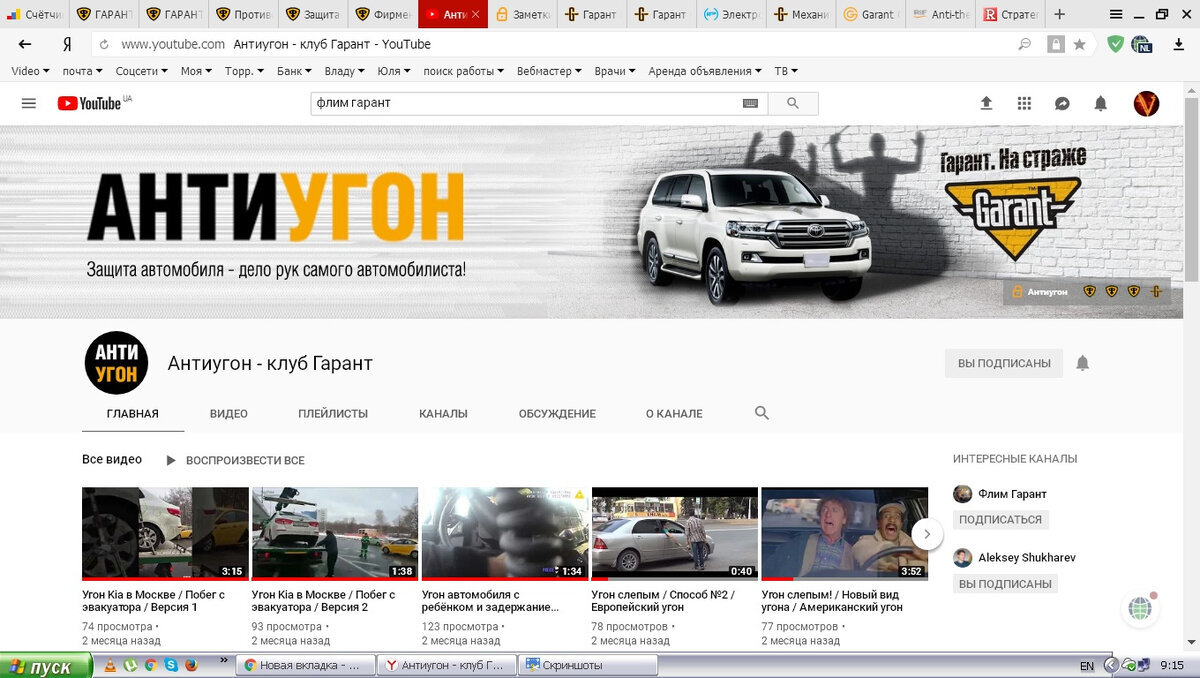Click the floating globe widget icon
1200x678 pixels.
(1140, 608)
